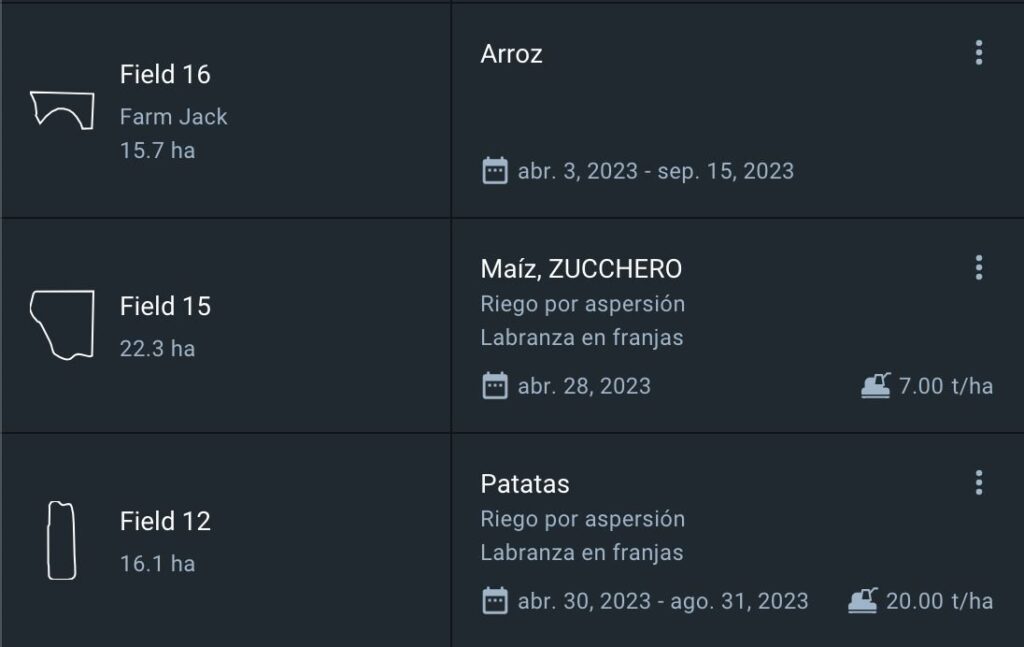
Task: Click the harvester icon beside 7.00 t/ha
Action: point(876,386)
